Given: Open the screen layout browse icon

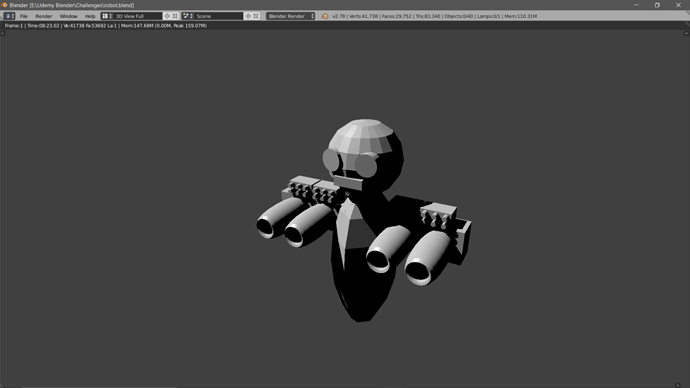Looking at the screenshot, I should click(106, 16).
